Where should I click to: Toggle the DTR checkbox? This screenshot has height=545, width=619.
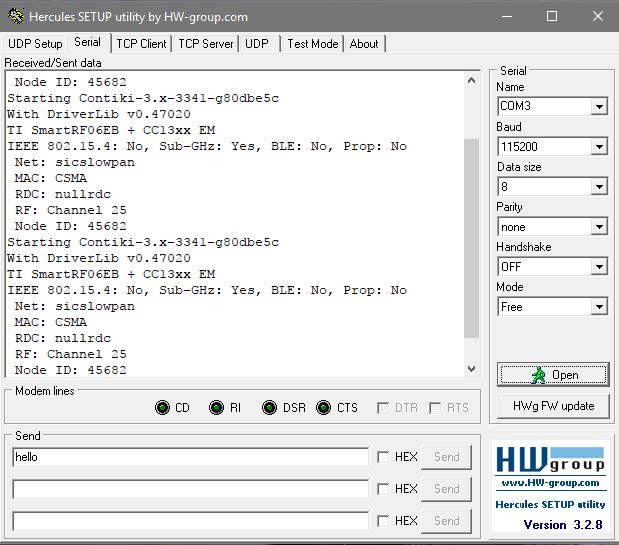click(x=383, y=408)
